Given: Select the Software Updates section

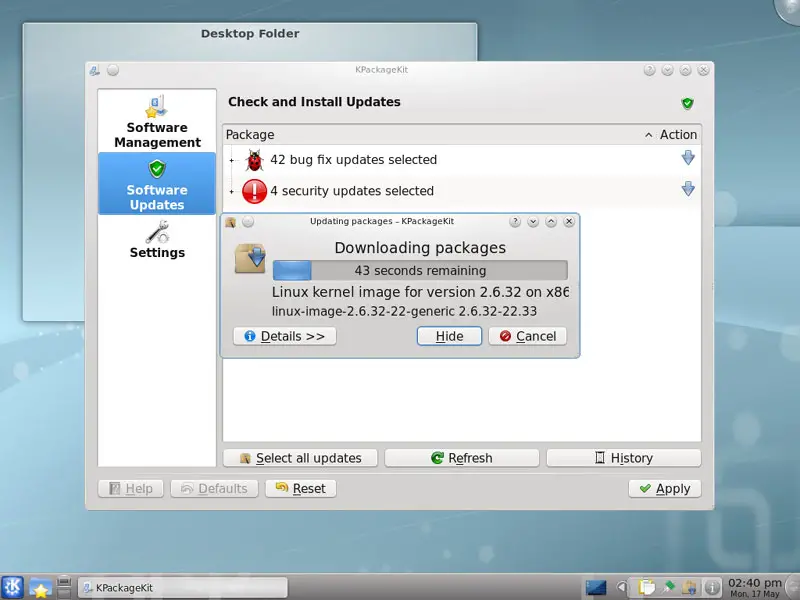Looking at the screenshot, I should click(x=157, y=184).
